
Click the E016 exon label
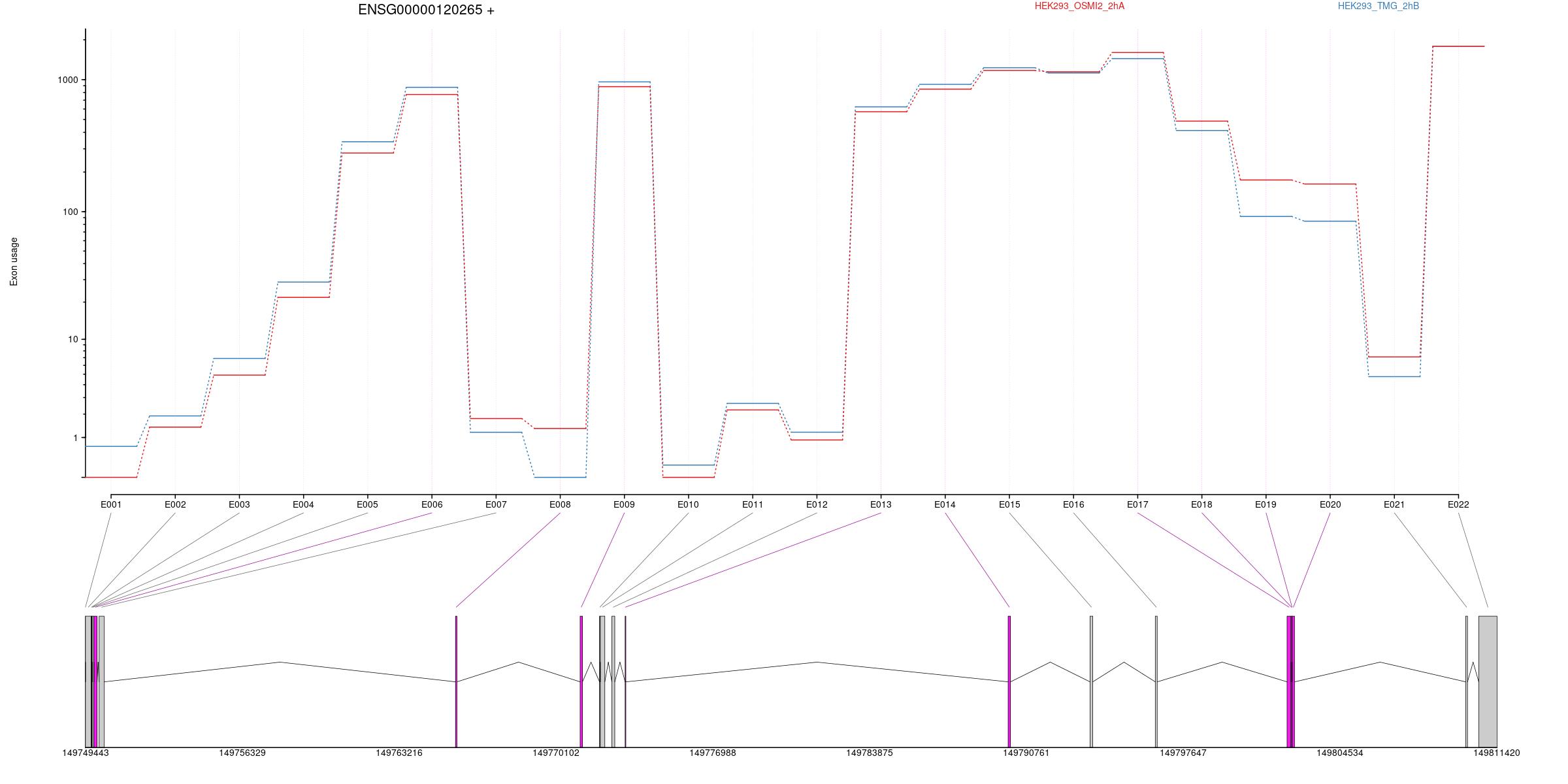pos(1073,504)
